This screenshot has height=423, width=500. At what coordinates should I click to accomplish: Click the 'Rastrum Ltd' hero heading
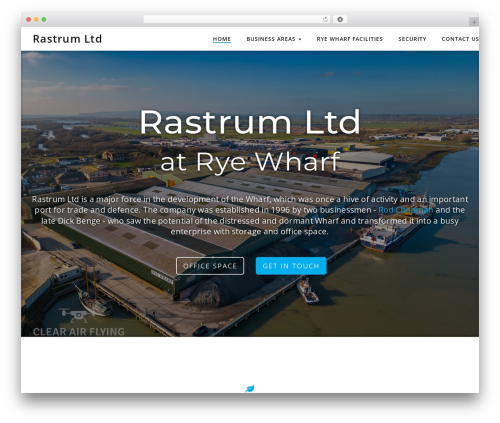[250, 122]
